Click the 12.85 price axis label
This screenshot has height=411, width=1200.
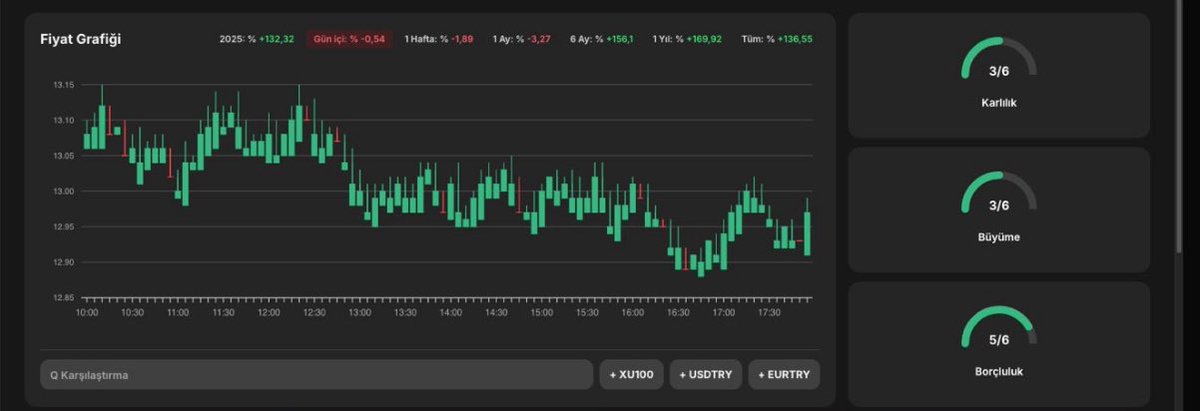pos(63,298)
